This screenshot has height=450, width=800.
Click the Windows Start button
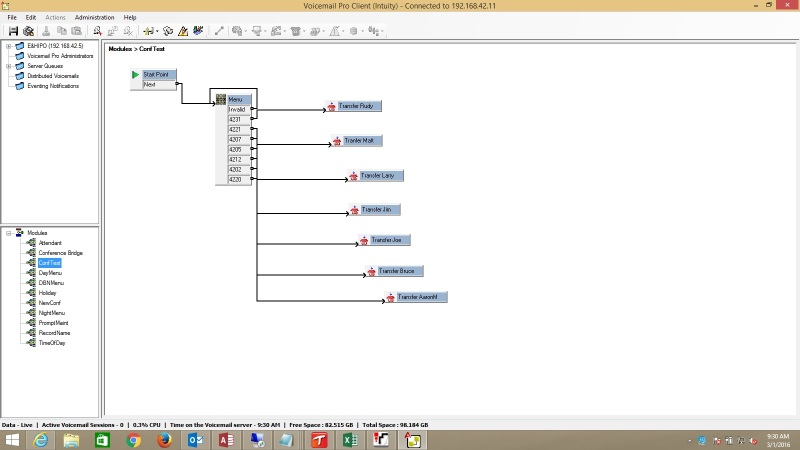tap(12, 440)
